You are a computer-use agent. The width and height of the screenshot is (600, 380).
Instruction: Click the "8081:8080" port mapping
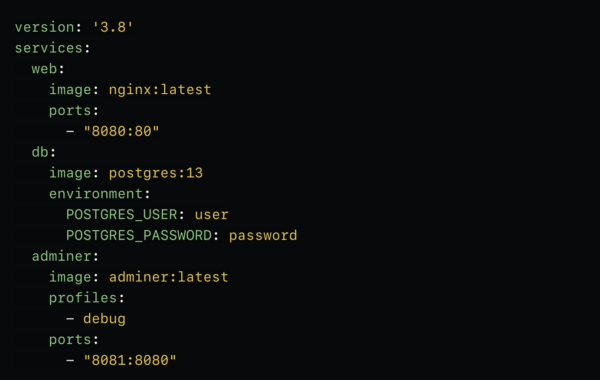pyautogui.click(x=130, y=360)
